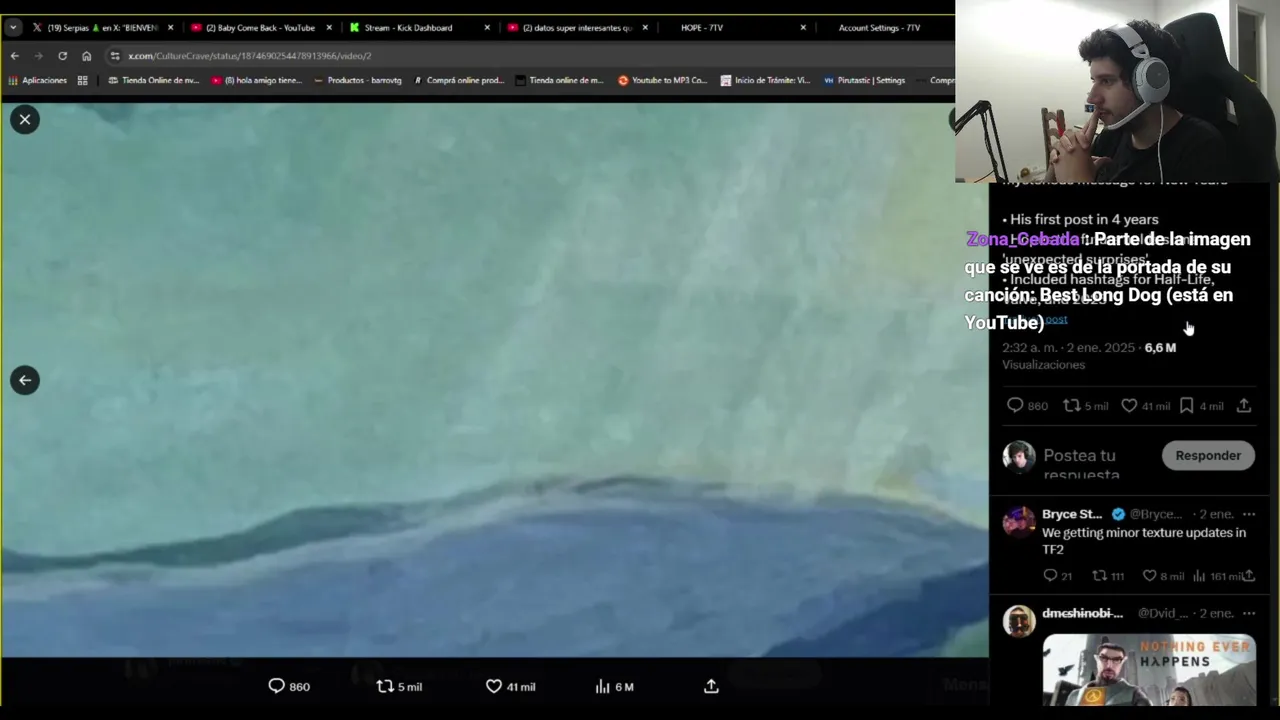Open the 'Tienda online de m...' bookmark
The height and width of the screenshot is (720, 1280).
click(x=559, y=81)
